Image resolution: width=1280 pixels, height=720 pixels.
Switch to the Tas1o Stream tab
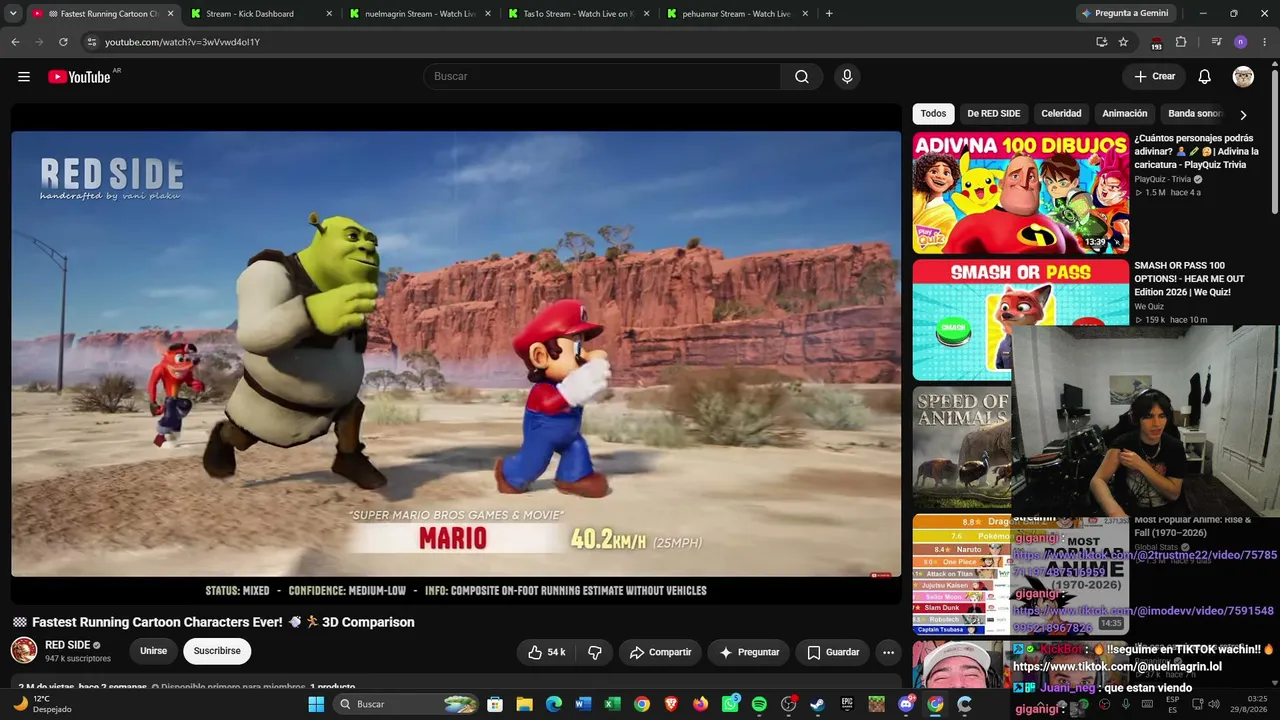coord(577,14)
